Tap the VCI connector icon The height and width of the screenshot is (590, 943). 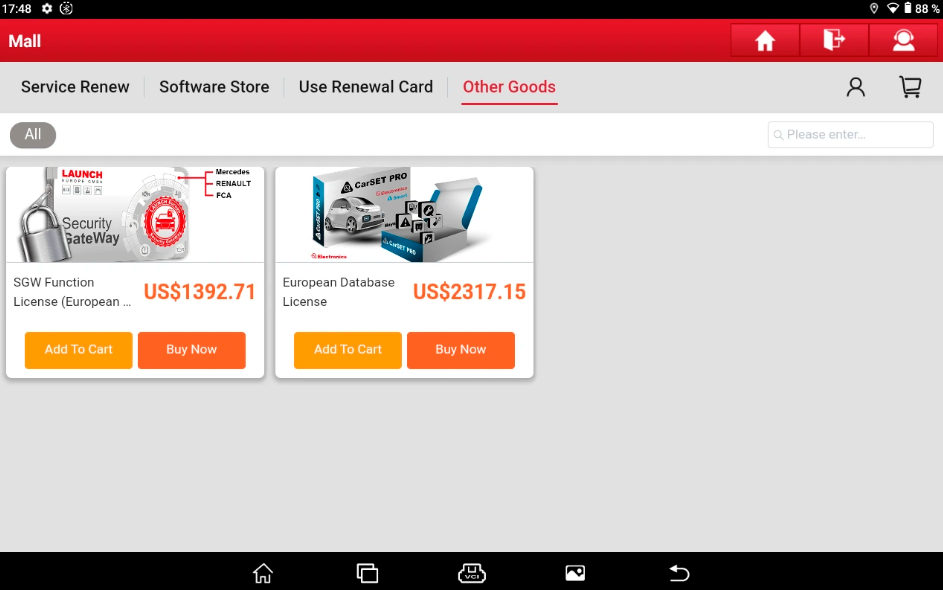[472, 573]
